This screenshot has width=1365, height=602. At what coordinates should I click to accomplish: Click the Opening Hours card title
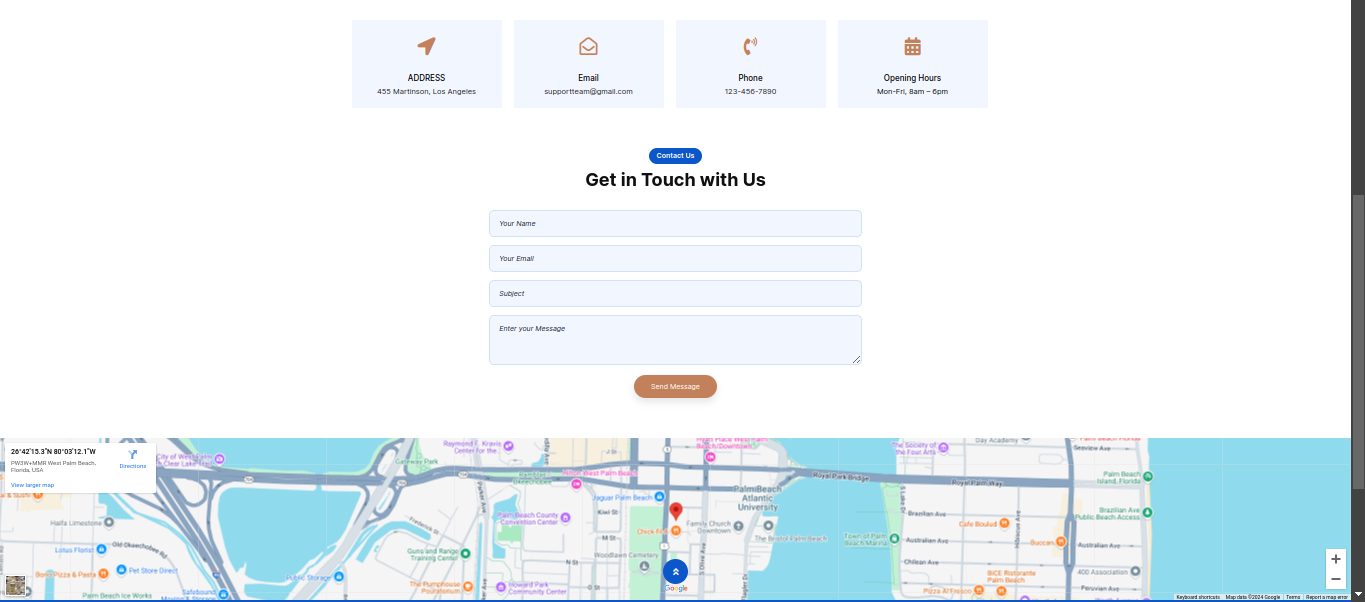(912, 78)
